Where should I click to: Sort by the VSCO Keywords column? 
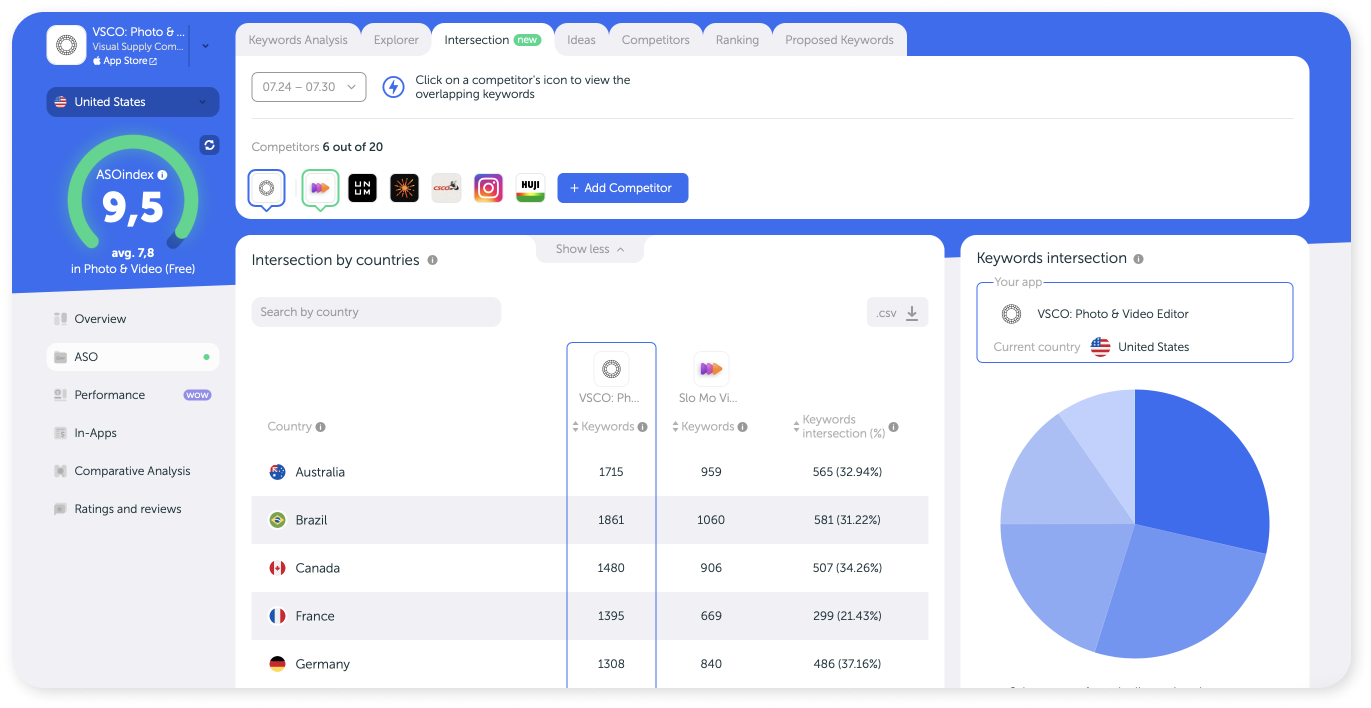tap(576, 427)
